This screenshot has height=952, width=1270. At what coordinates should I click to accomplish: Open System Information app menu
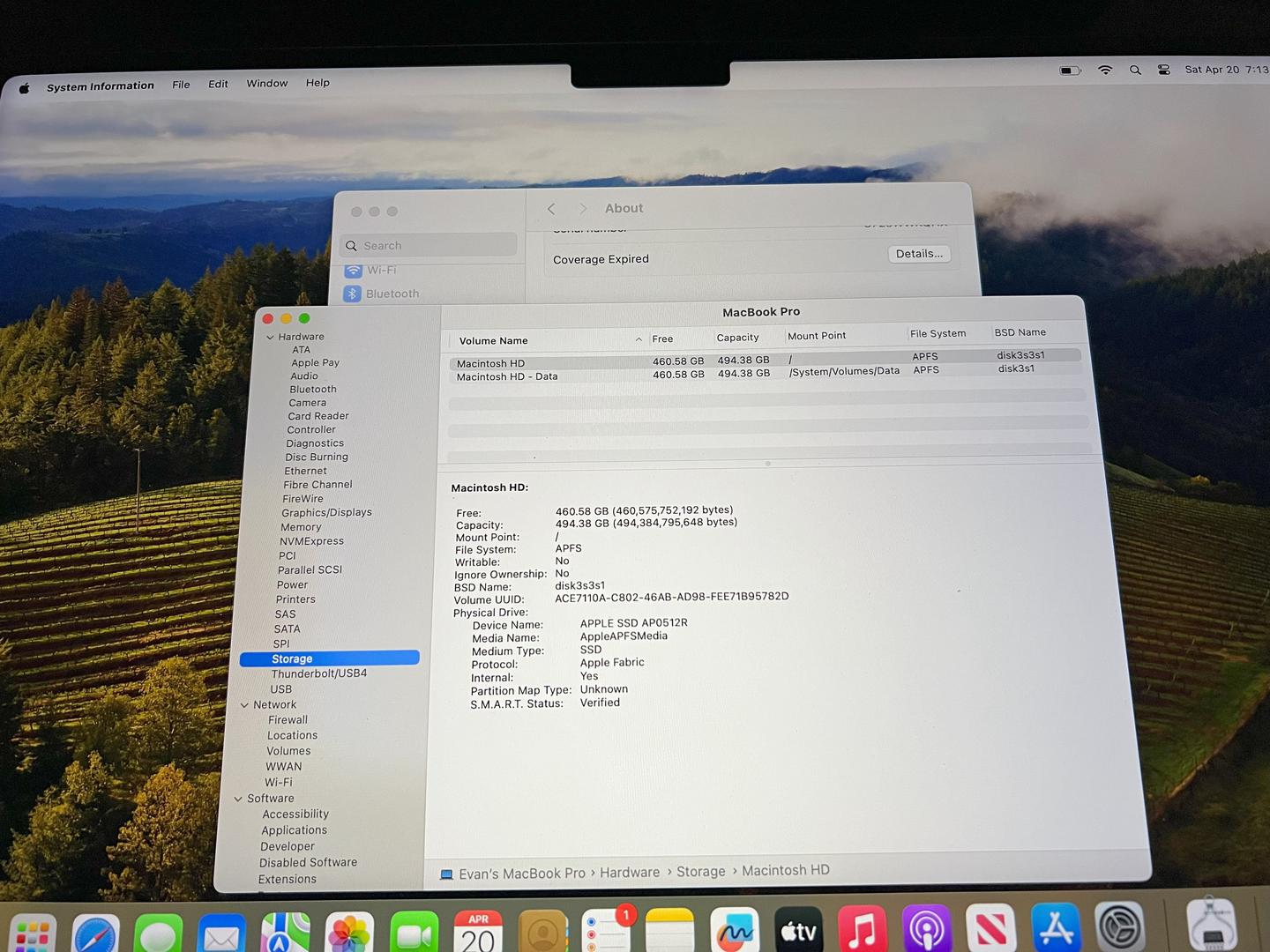click(101, 86)
